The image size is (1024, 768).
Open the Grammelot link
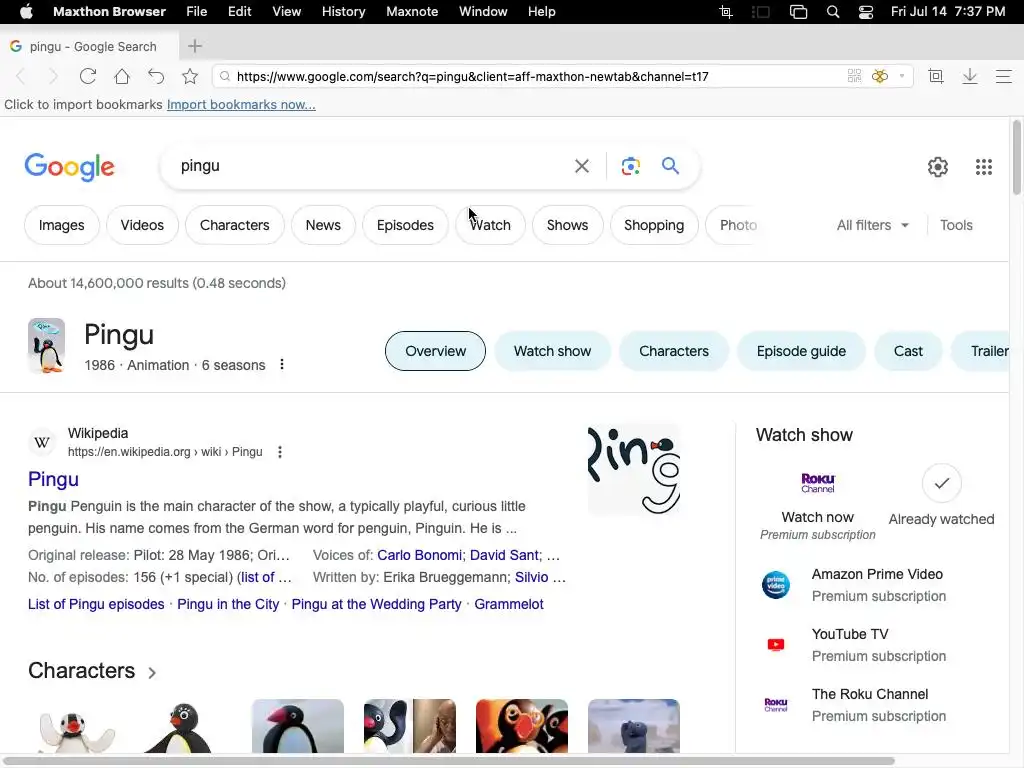click(509, 604)
